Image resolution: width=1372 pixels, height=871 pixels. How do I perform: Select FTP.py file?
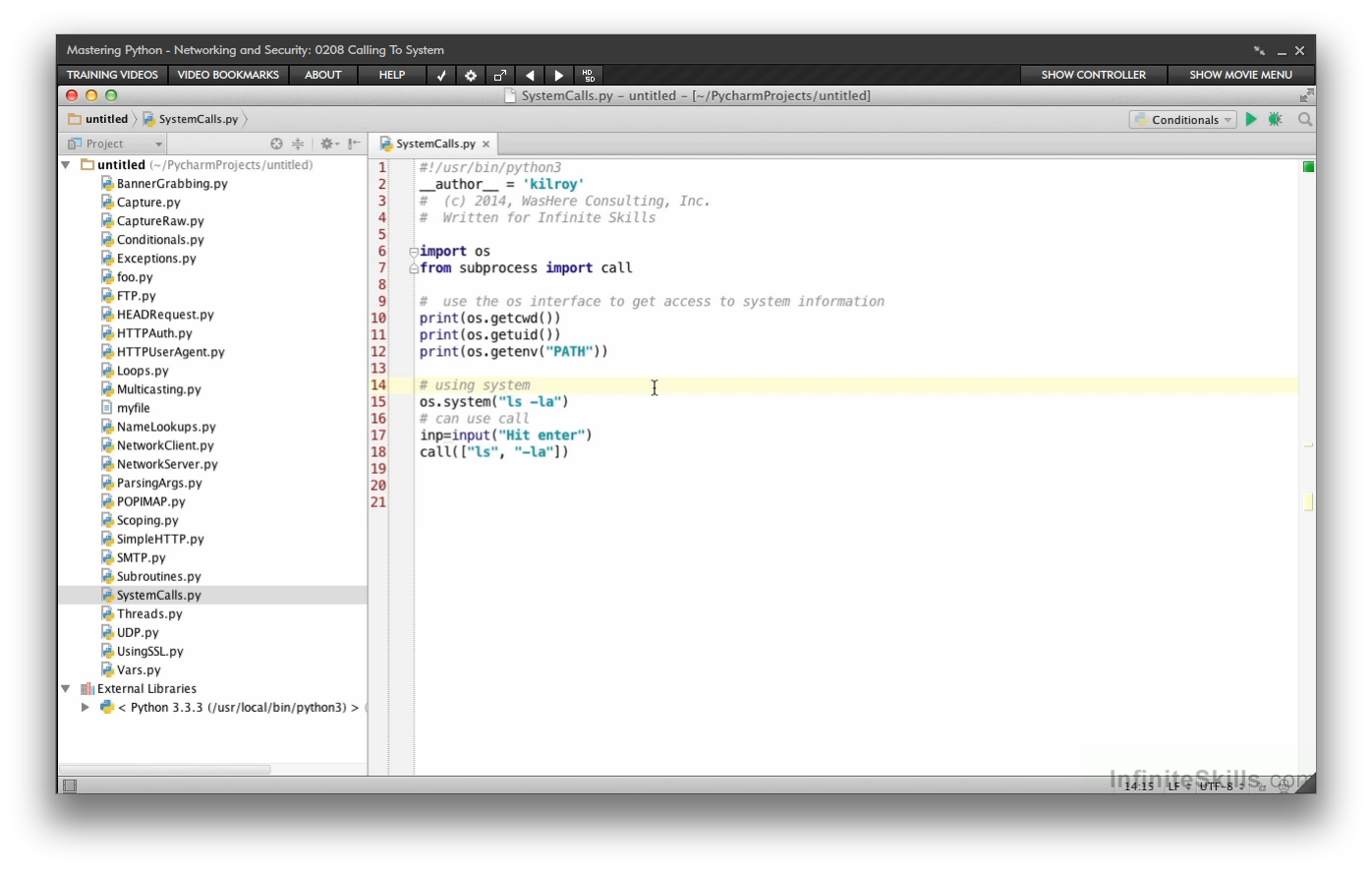[x=136, y=296]
